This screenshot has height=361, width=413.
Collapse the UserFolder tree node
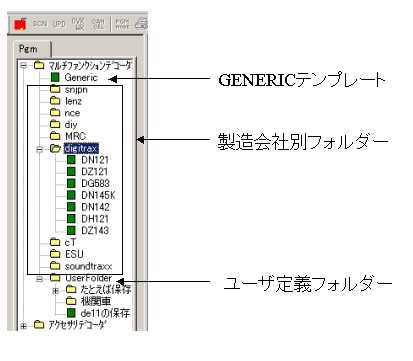point(39,278)
